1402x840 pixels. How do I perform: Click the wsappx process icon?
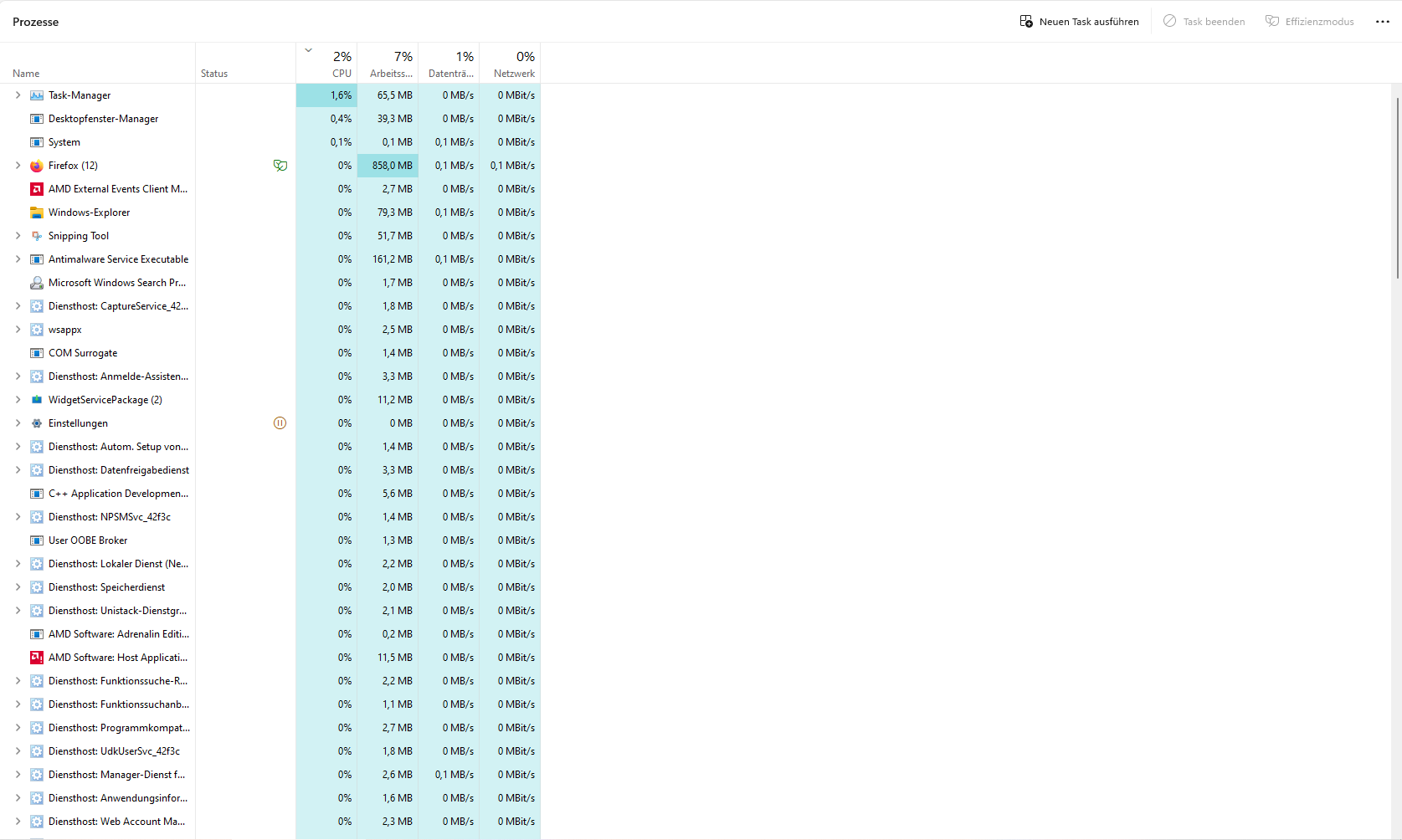tap(37, 329)
